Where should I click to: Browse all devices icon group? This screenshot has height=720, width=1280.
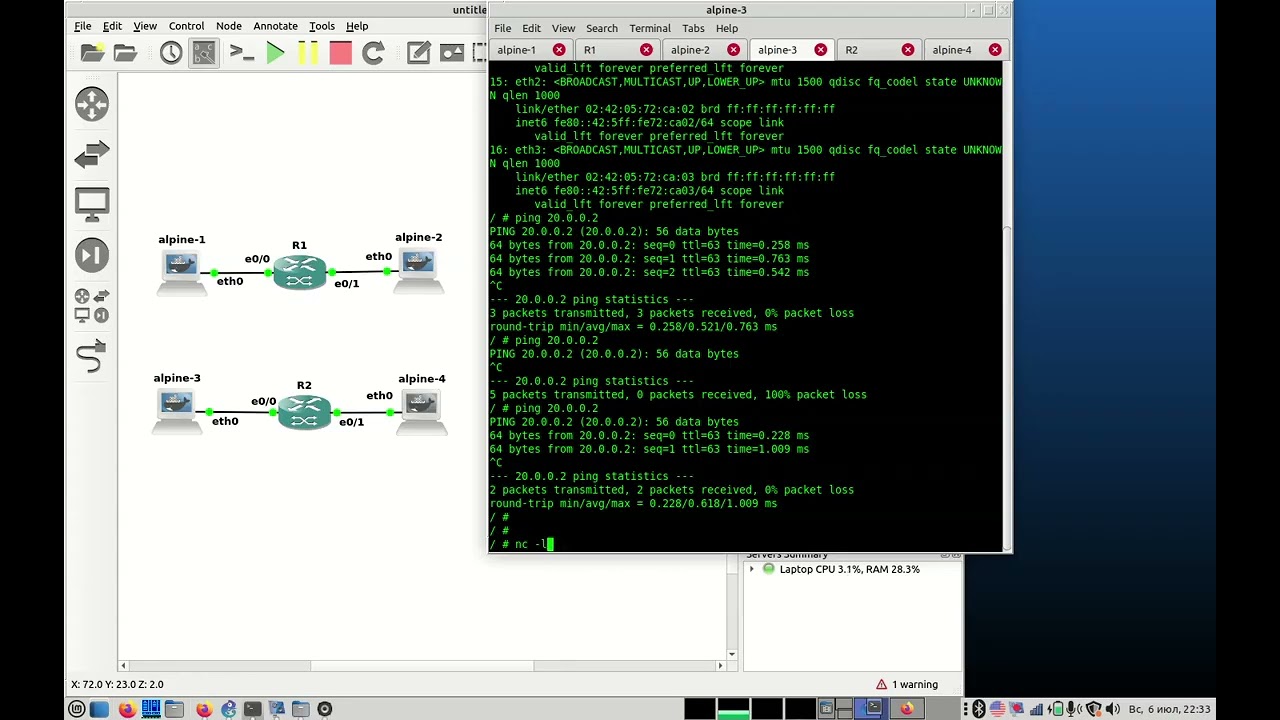coord(92,305)
